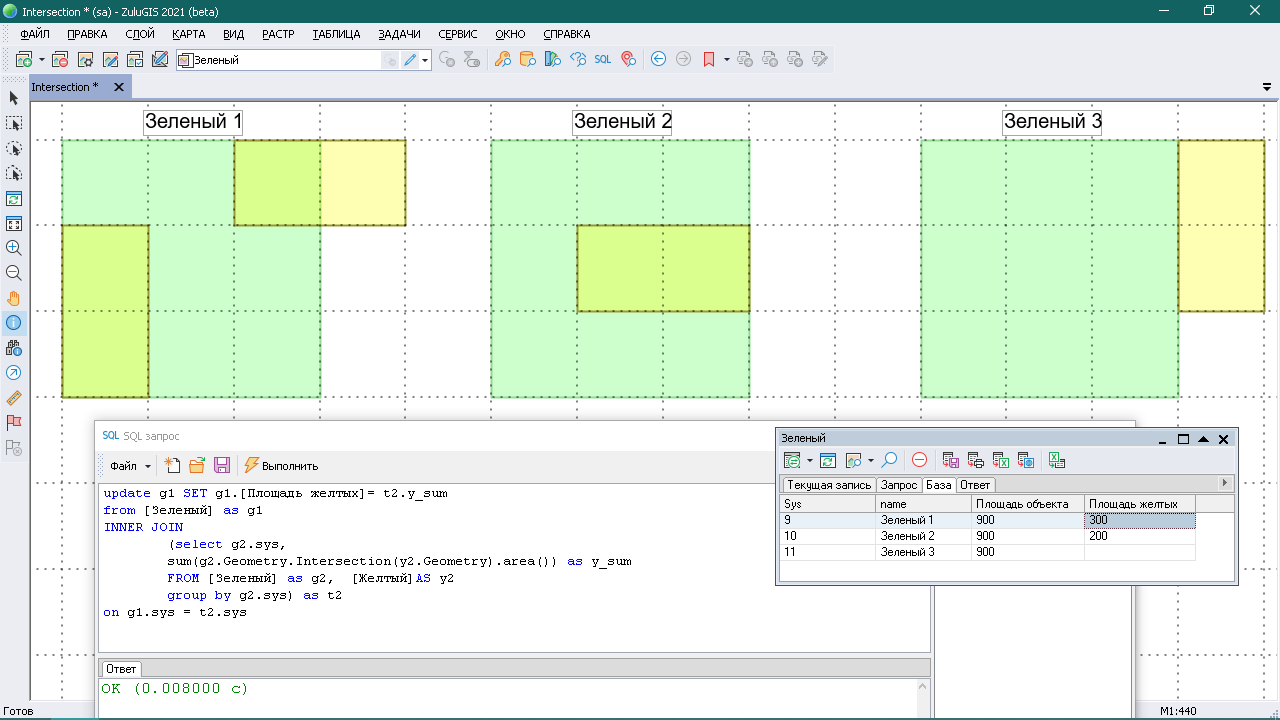Click the back navigation arrow icon
Screen dimensions: 1280x720
(x=658, y=60)
